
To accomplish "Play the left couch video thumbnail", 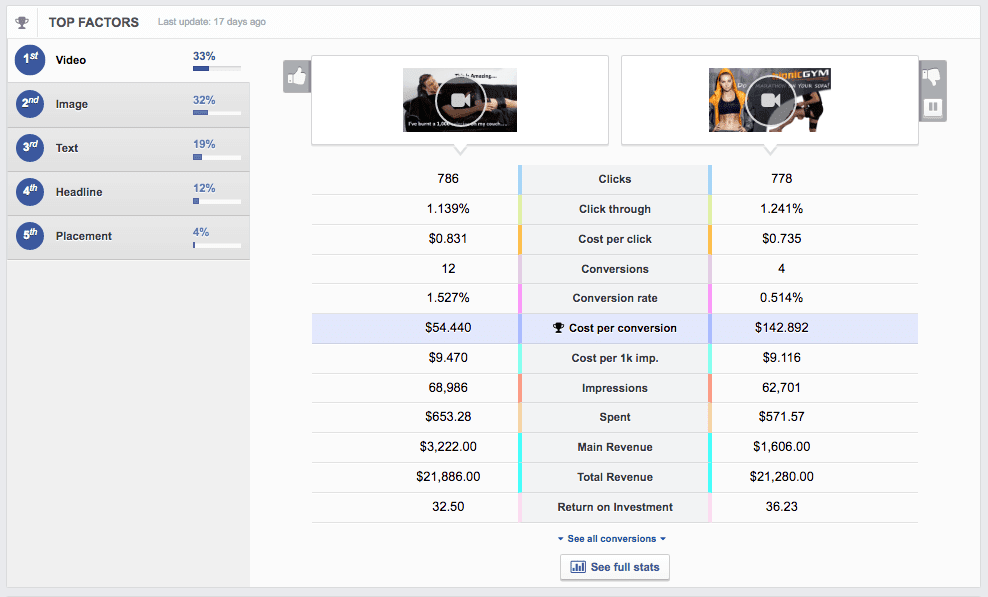I will [460, 100].
